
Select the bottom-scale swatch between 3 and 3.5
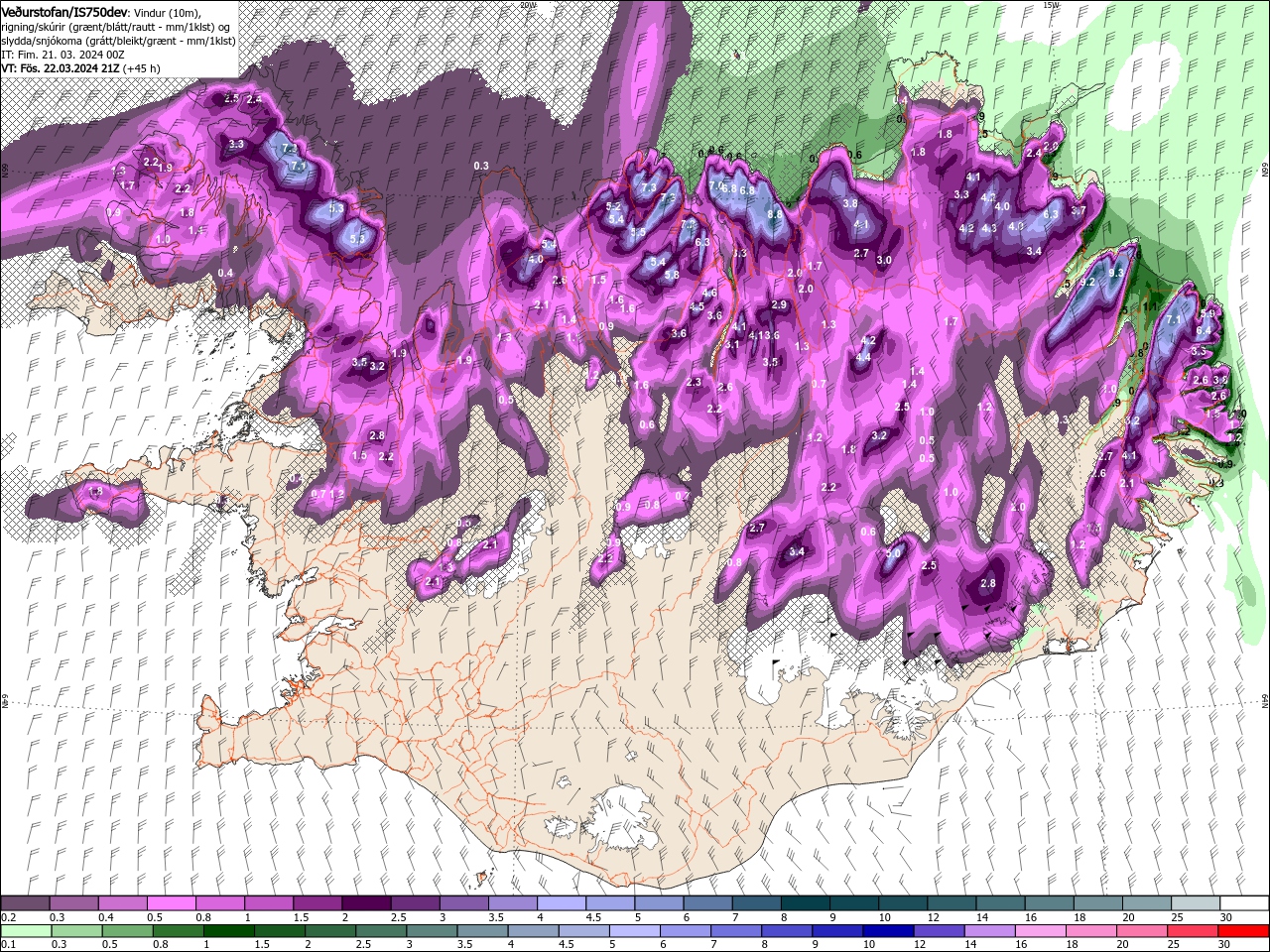click(432, 931)
